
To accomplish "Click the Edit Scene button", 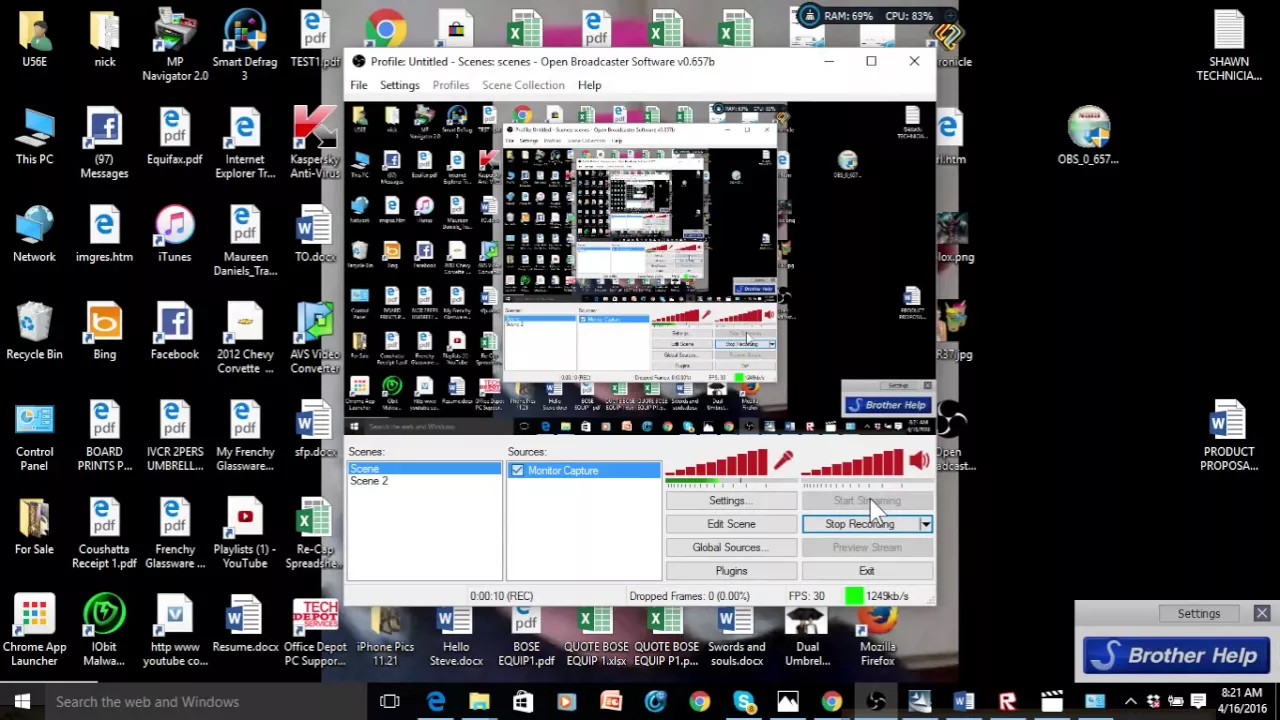I will coord(731,524).
